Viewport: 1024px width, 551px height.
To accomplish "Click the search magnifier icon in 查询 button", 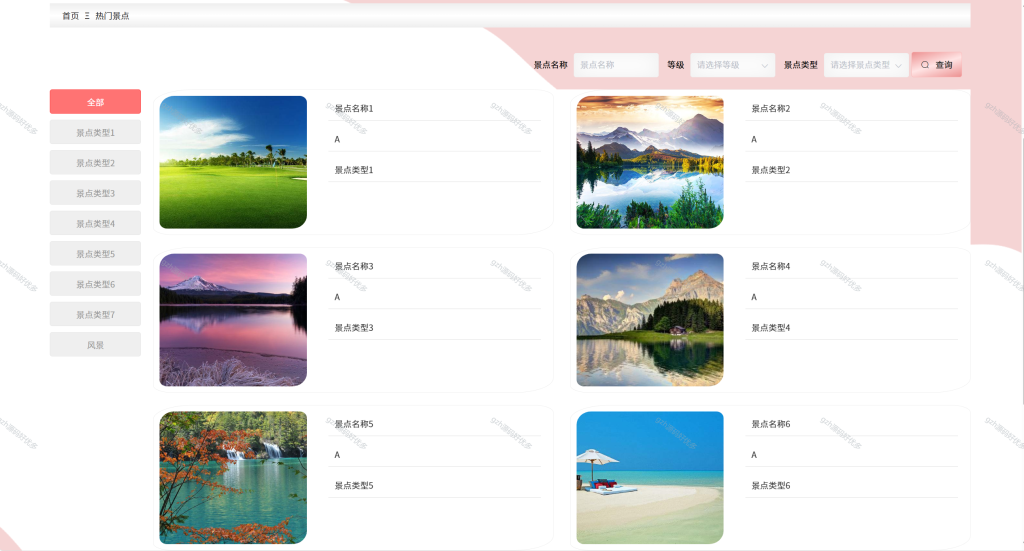I will 925,65.
